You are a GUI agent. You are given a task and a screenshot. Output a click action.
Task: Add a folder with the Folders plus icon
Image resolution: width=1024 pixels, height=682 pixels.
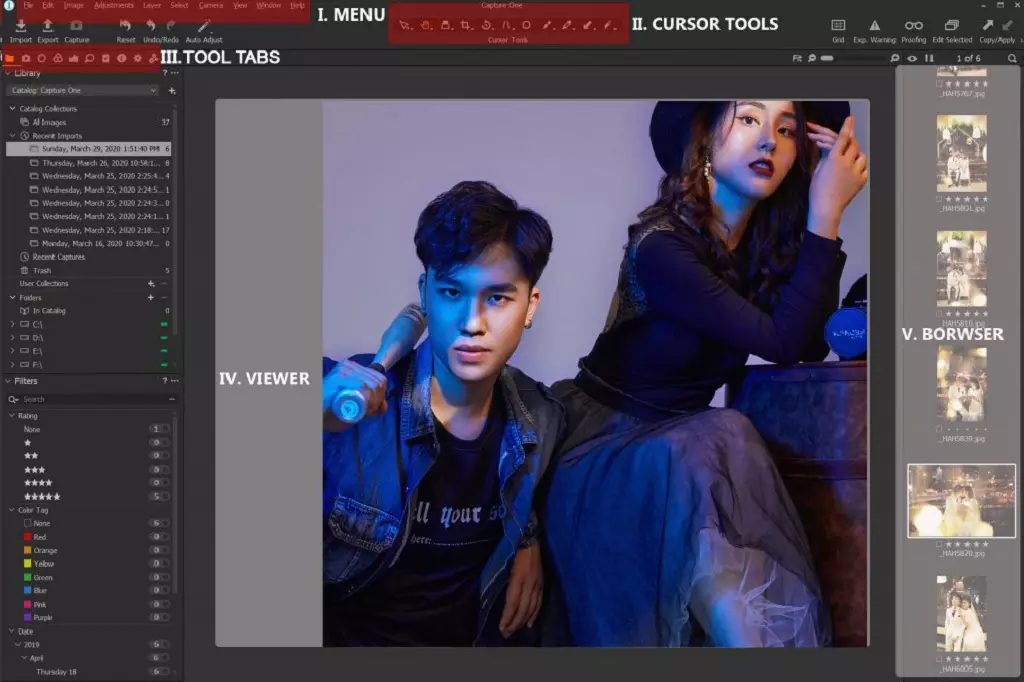click(151, 297)
